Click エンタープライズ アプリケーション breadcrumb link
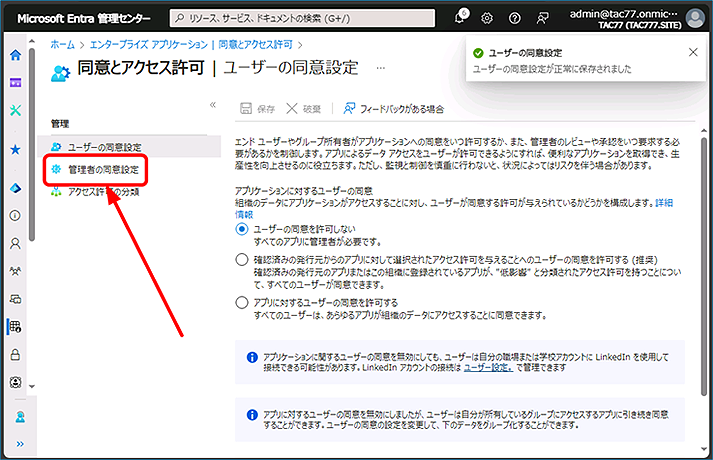 [149, 45]
